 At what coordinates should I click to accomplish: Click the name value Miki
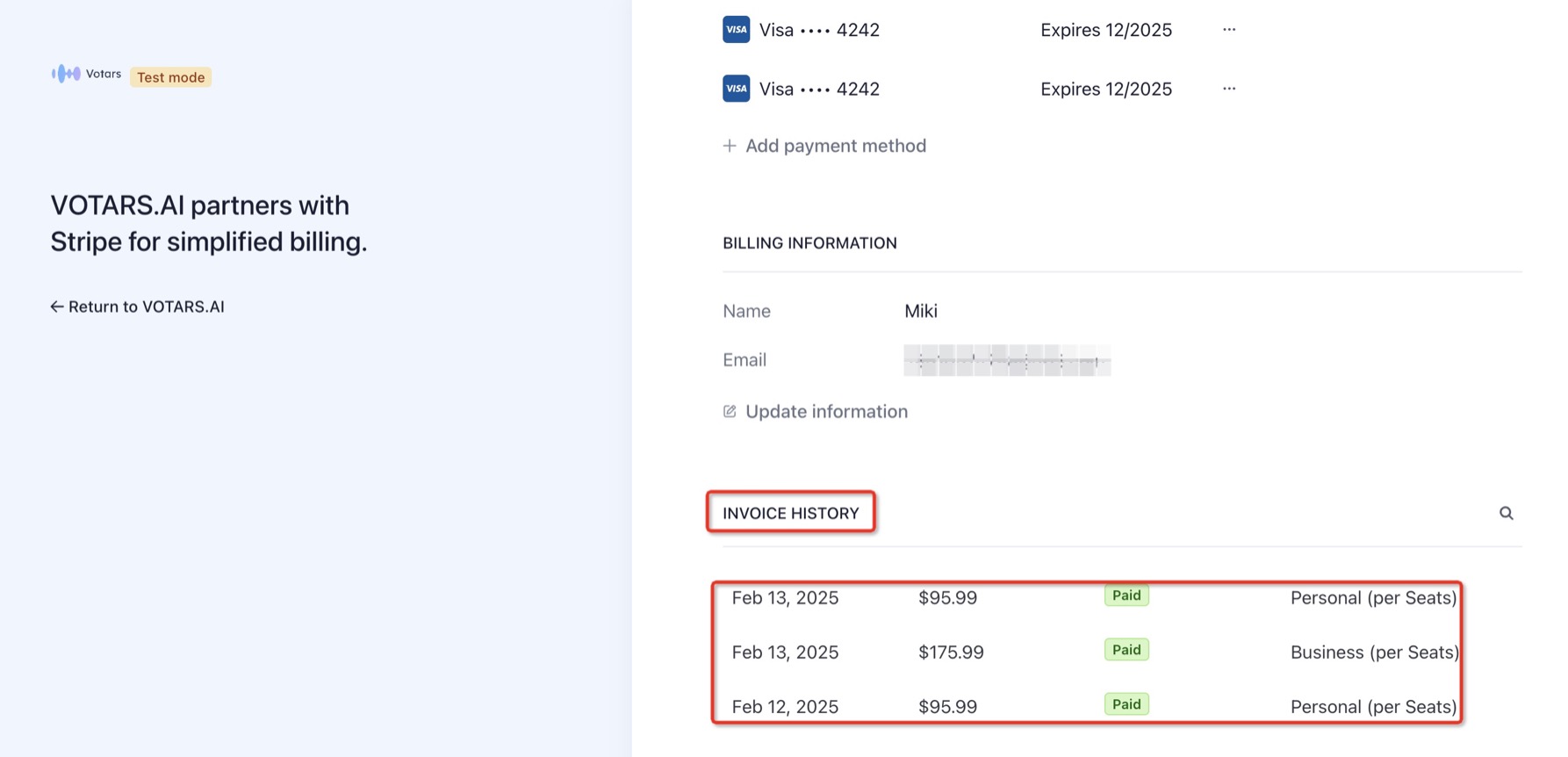coord(921,311)
